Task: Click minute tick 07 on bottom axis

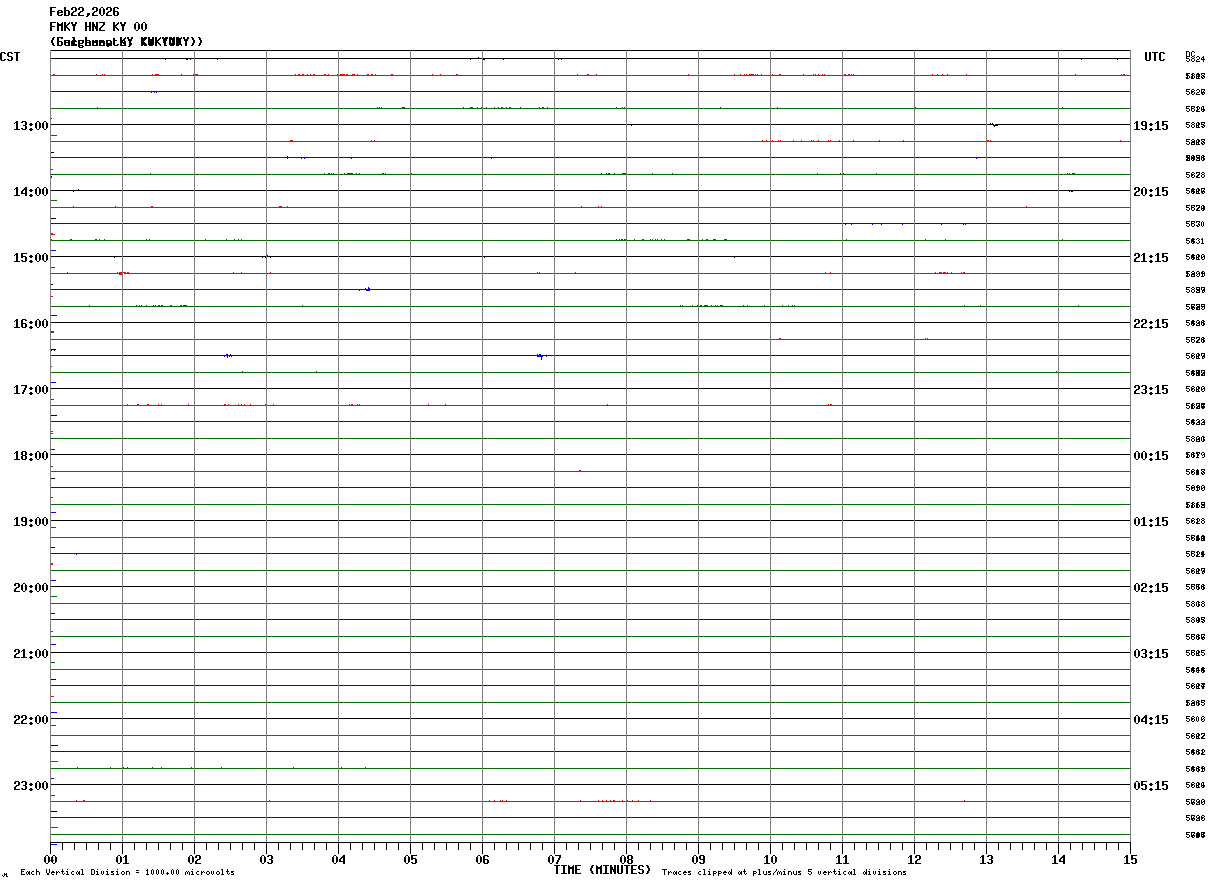Action: [554, 859]
